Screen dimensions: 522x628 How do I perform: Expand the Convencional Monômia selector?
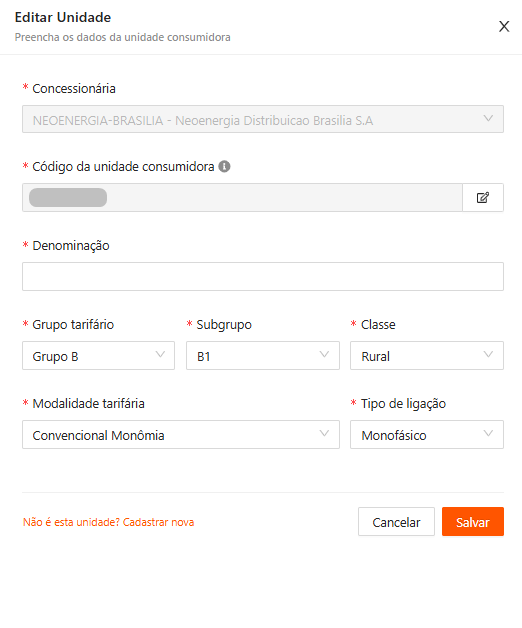181,435
